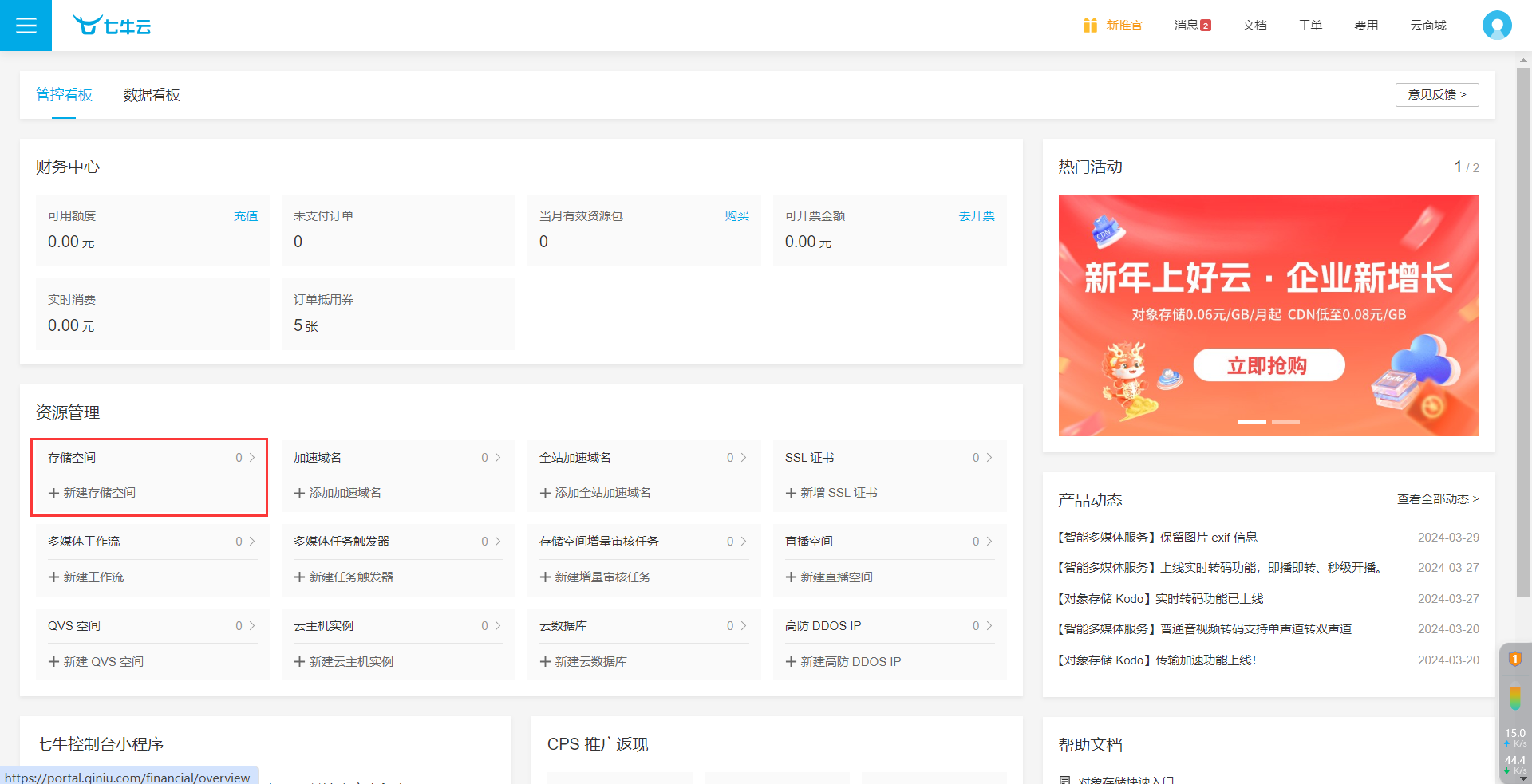Click the plus icon for 新建 QVS 空间
1532x784 pixels.
(53, 661)
